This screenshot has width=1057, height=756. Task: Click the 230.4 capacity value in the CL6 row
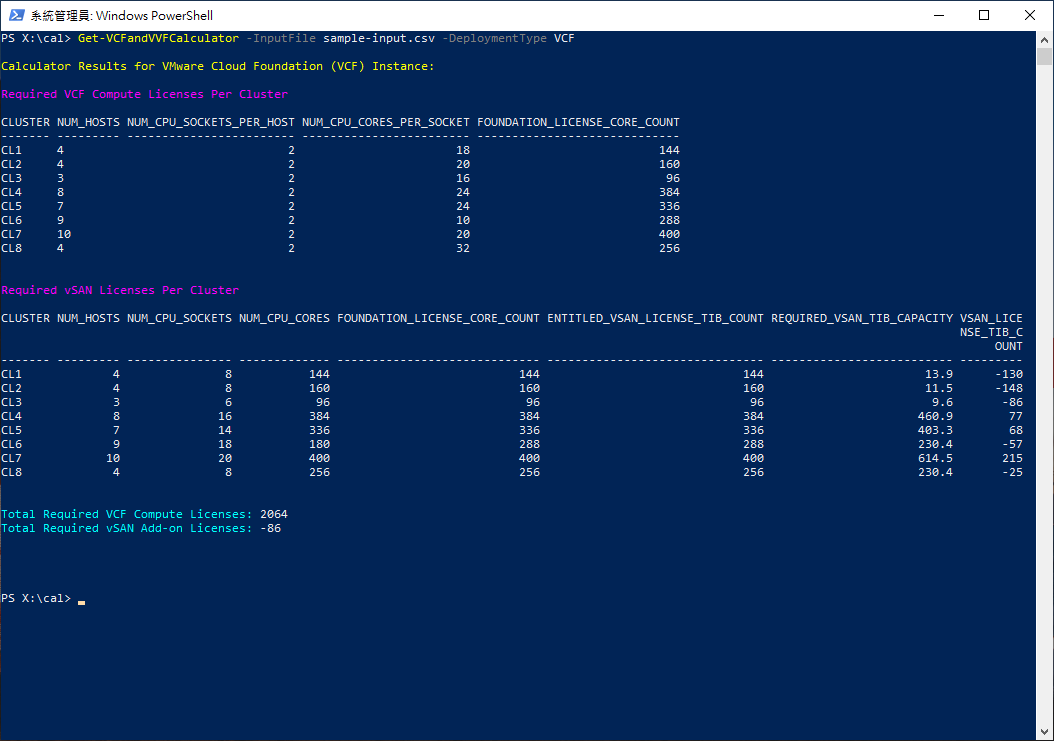coord(936,444)
